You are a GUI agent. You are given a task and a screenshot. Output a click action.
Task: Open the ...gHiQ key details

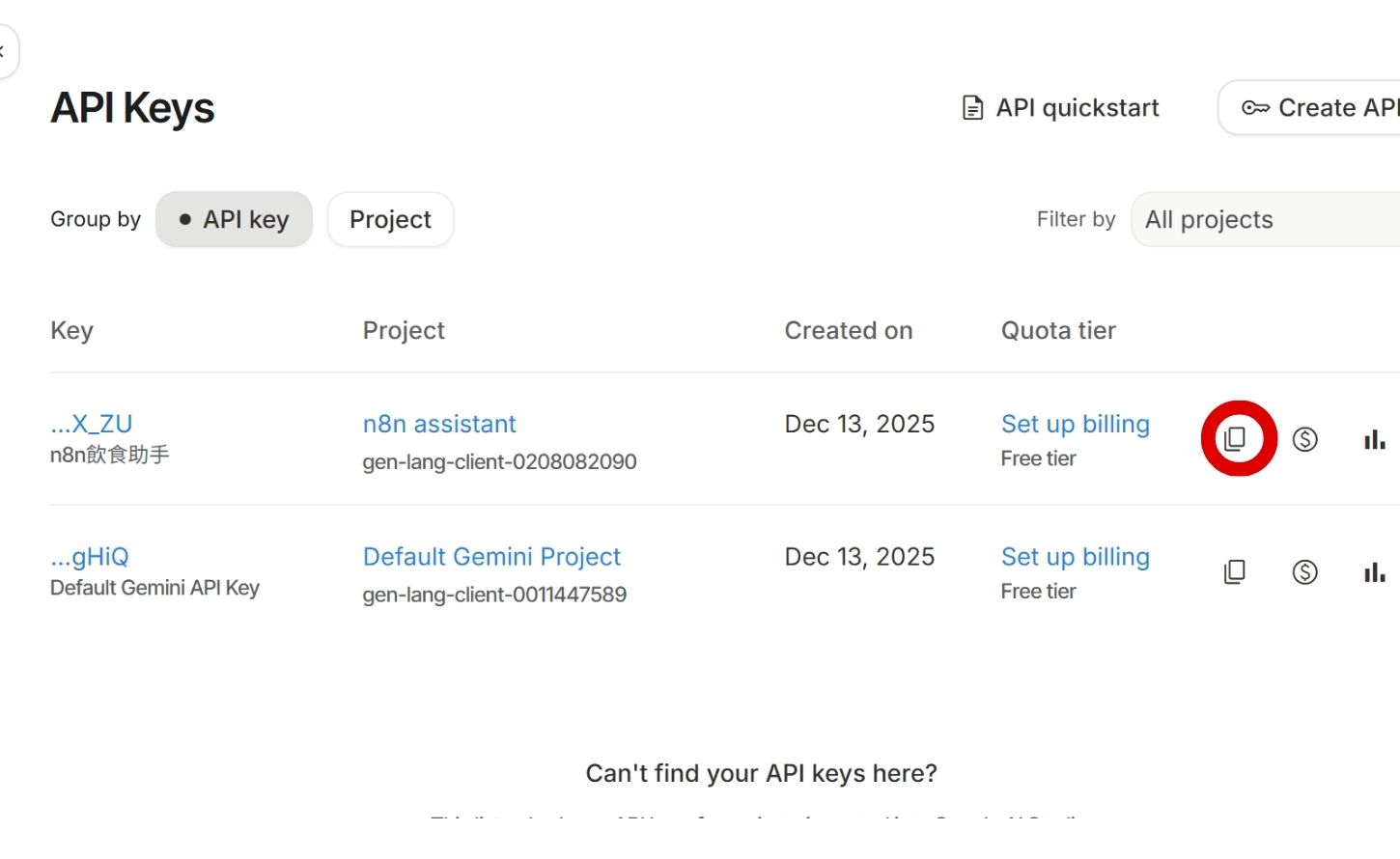(90, 557)
